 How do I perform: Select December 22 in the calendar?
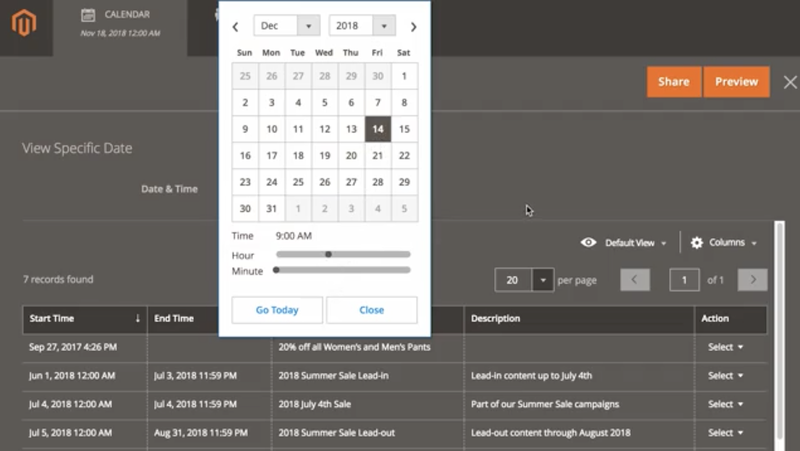click(x=404, y=156)
